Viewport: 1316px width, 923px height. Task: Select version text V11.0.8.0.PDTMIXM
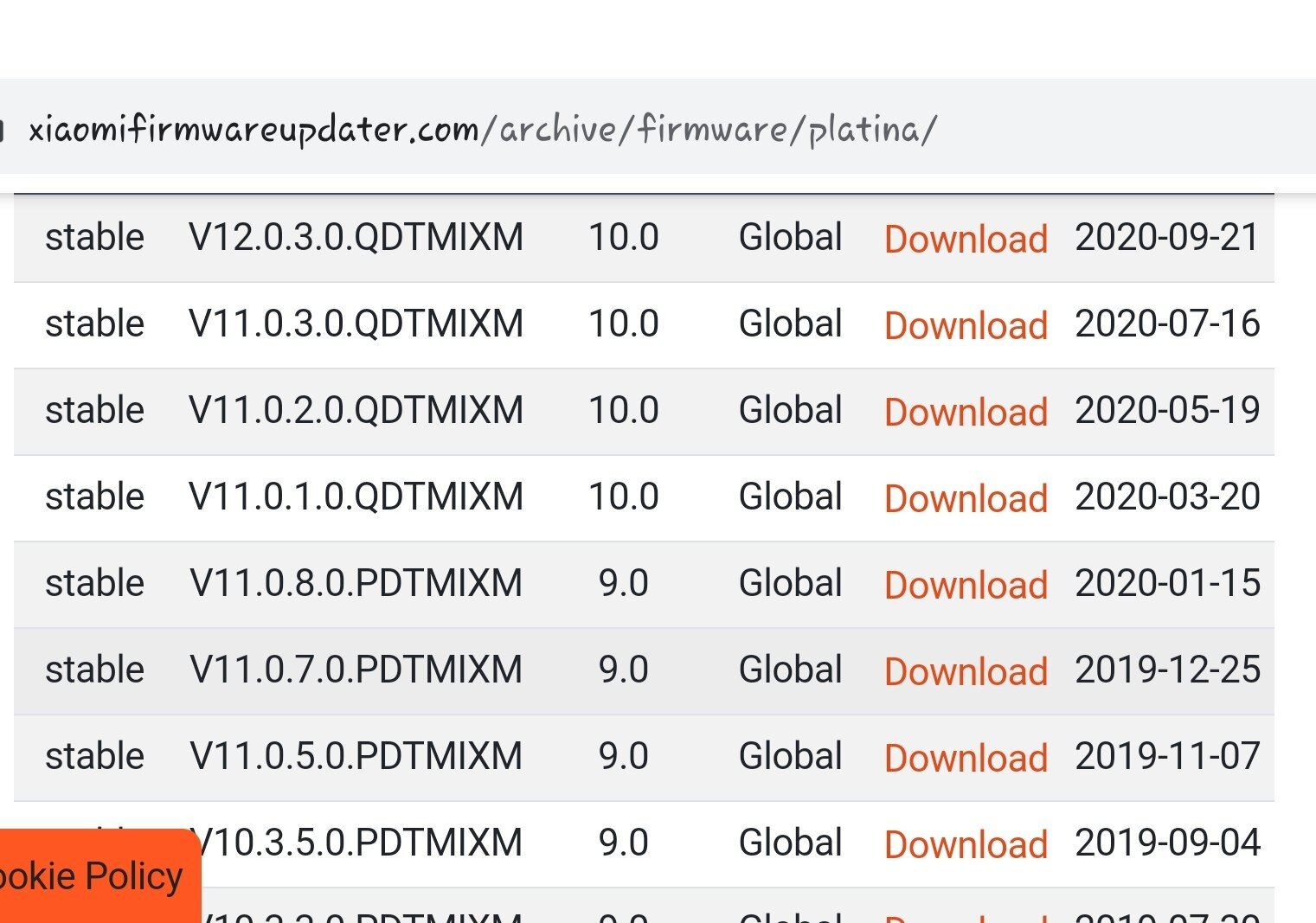point(356,583)
